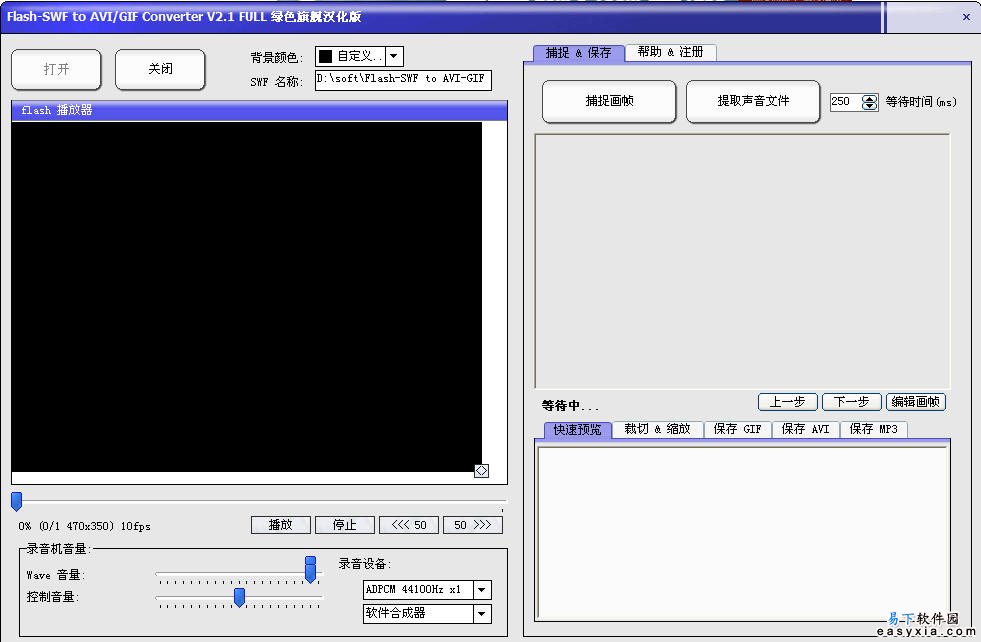Click the 下一步 button
Screen dimensions: 981x642
pyautogui.click(x=851, y=402)
